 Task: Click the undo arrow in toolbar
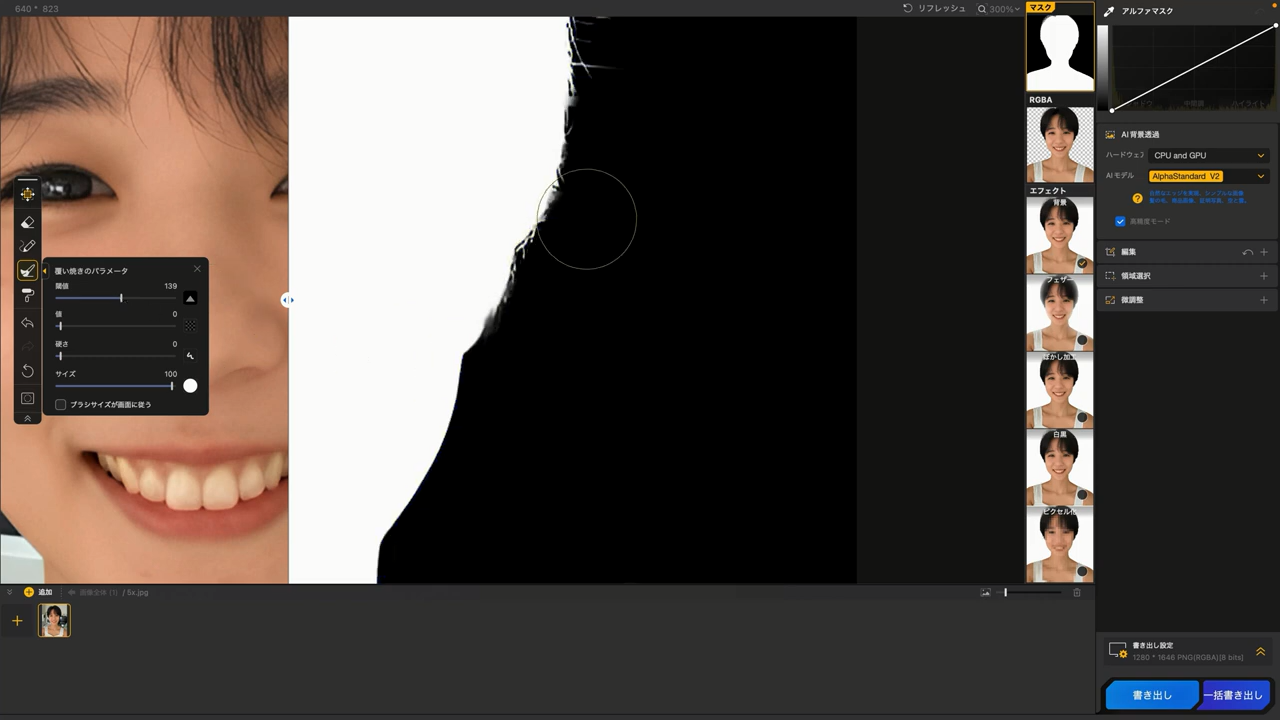click(x=27, y=323)
